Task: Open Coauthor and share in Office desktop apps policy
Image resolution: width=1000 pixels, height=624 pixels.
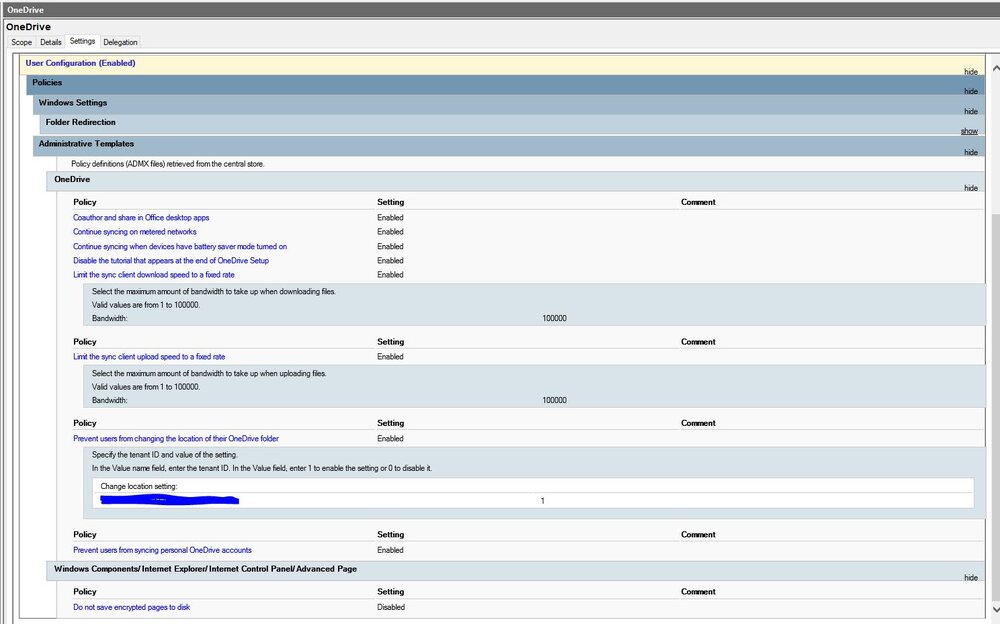Action: pyautogui.click(x=141, y=218)
